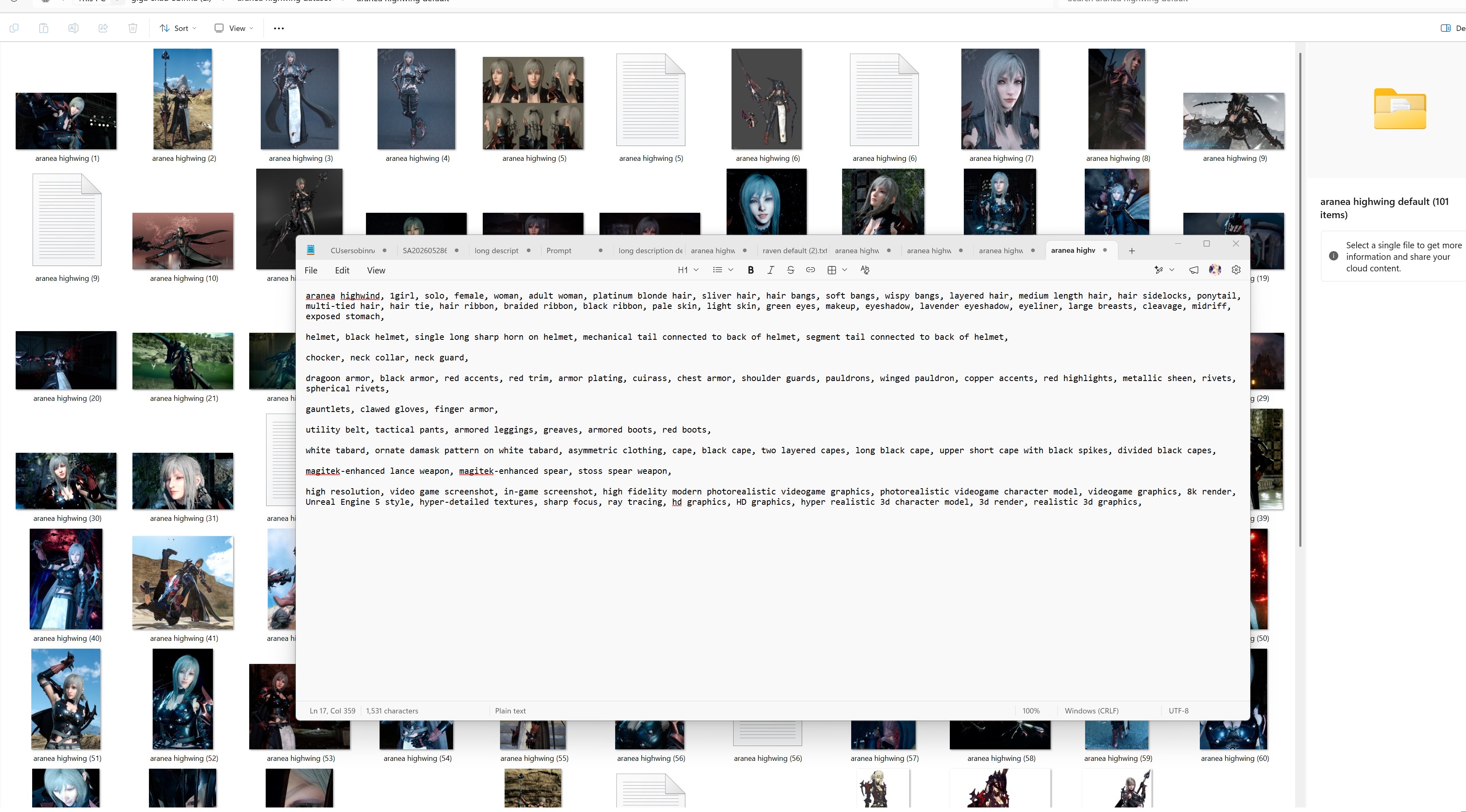The width and height of the screenshot is (1466, 812).
Task: Select aranea highwing (60) thumbnail
Action: click(x=1233, y=734)
